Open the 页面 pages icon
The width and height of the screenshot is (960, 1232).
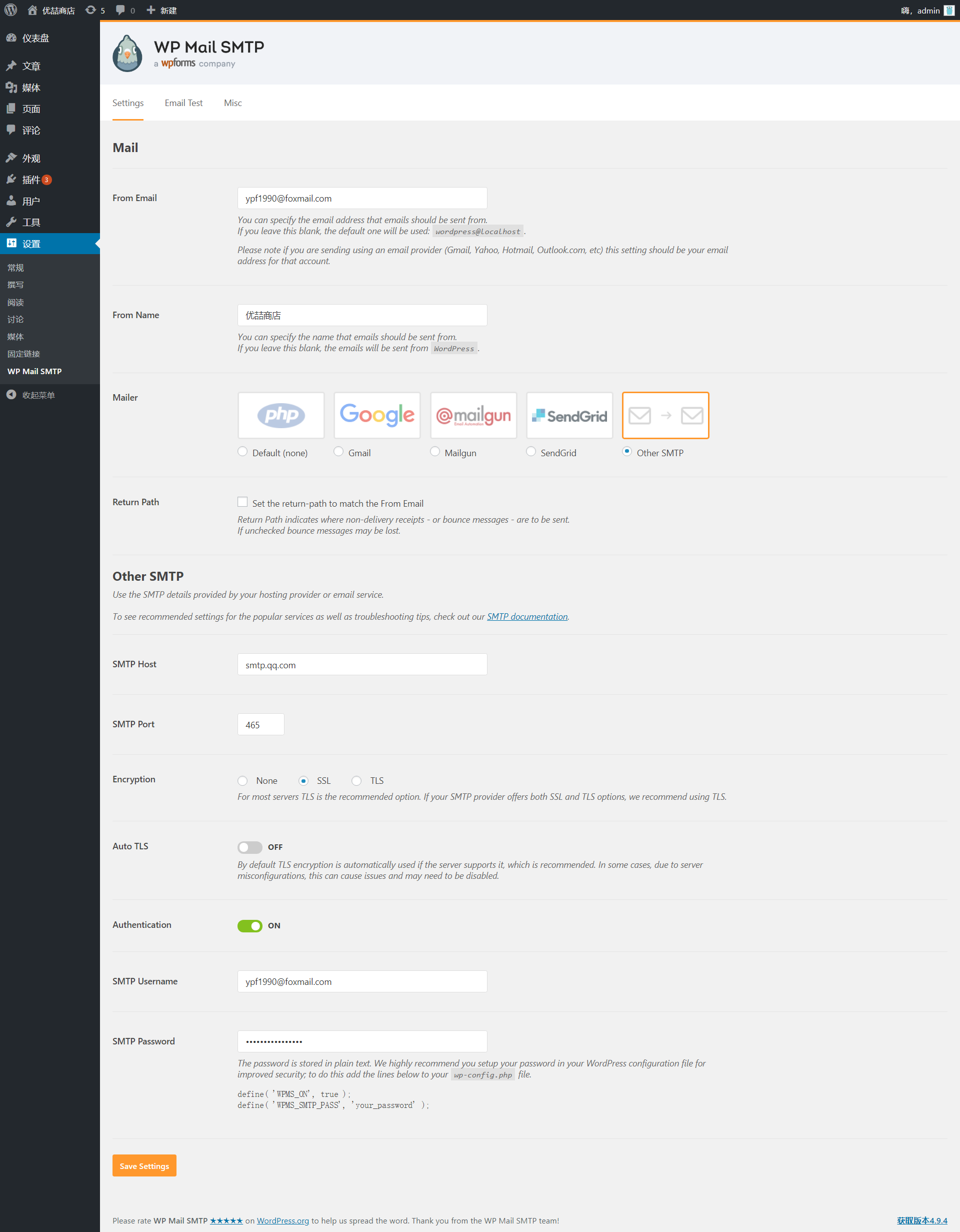pyautogui.click(x=11, y=109)
